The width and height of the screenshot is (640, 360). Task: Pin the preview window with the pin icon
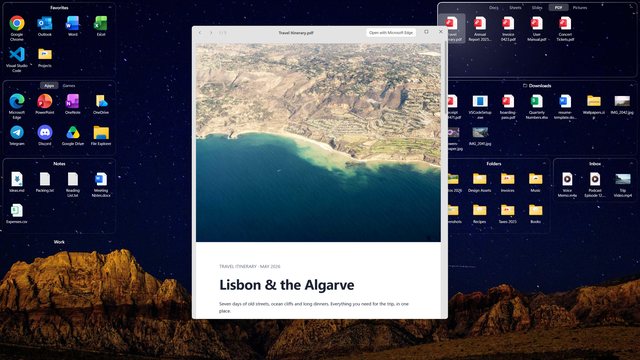point(426,32)
